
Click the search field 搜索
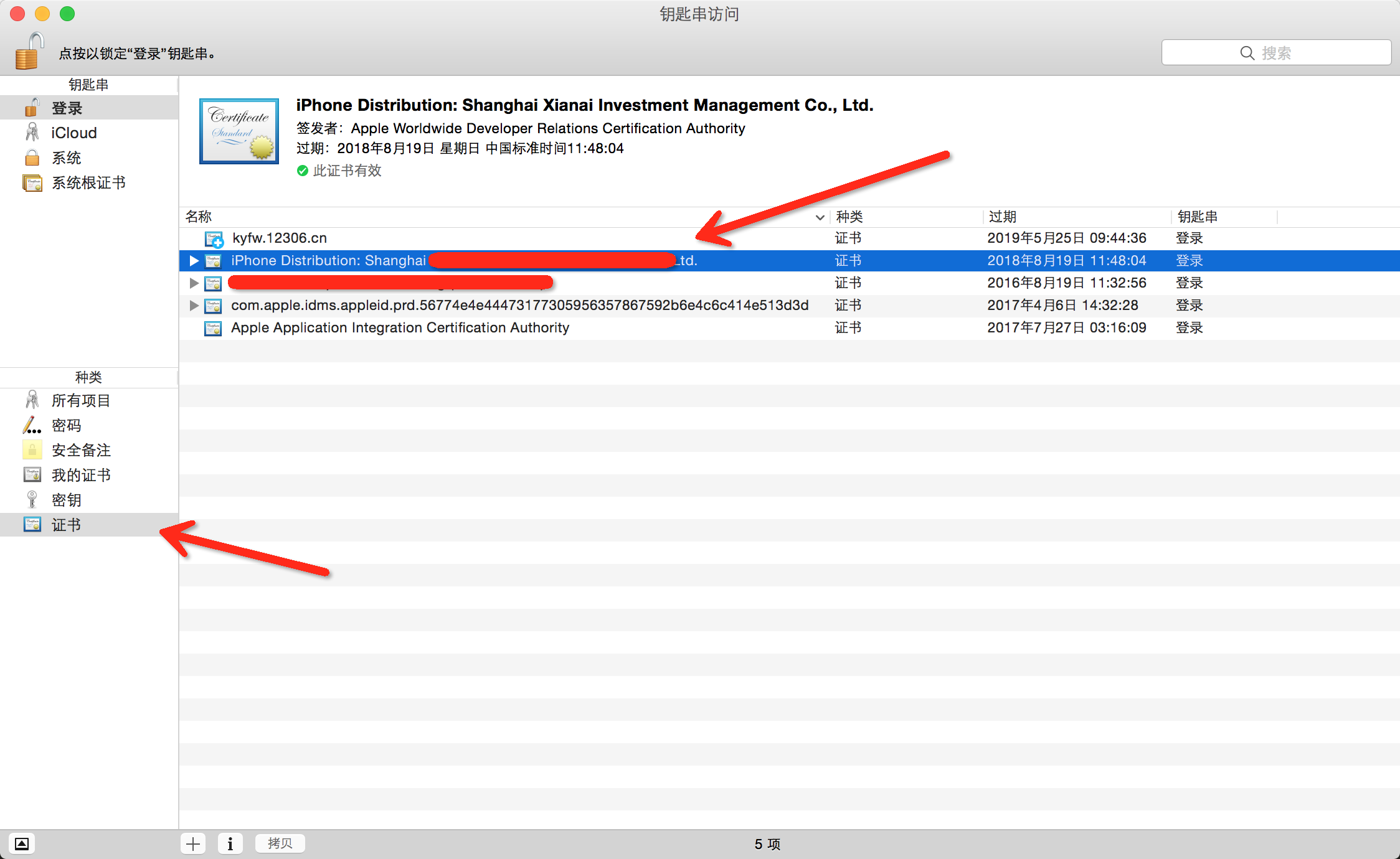pos(1276,53)
